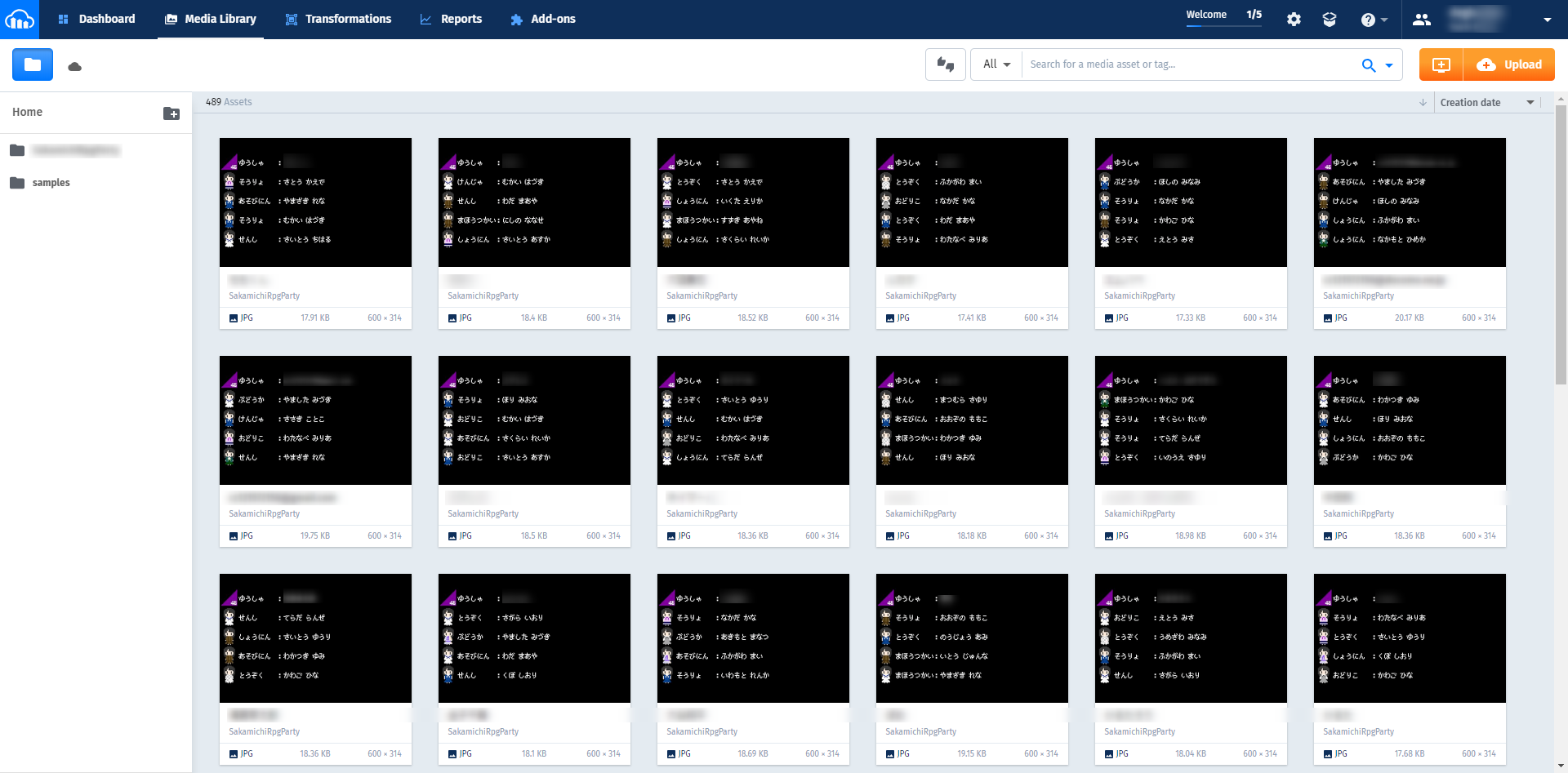Click the Cloudinary logo
The image size is (1568, 773).
click(x=19, y=19)
